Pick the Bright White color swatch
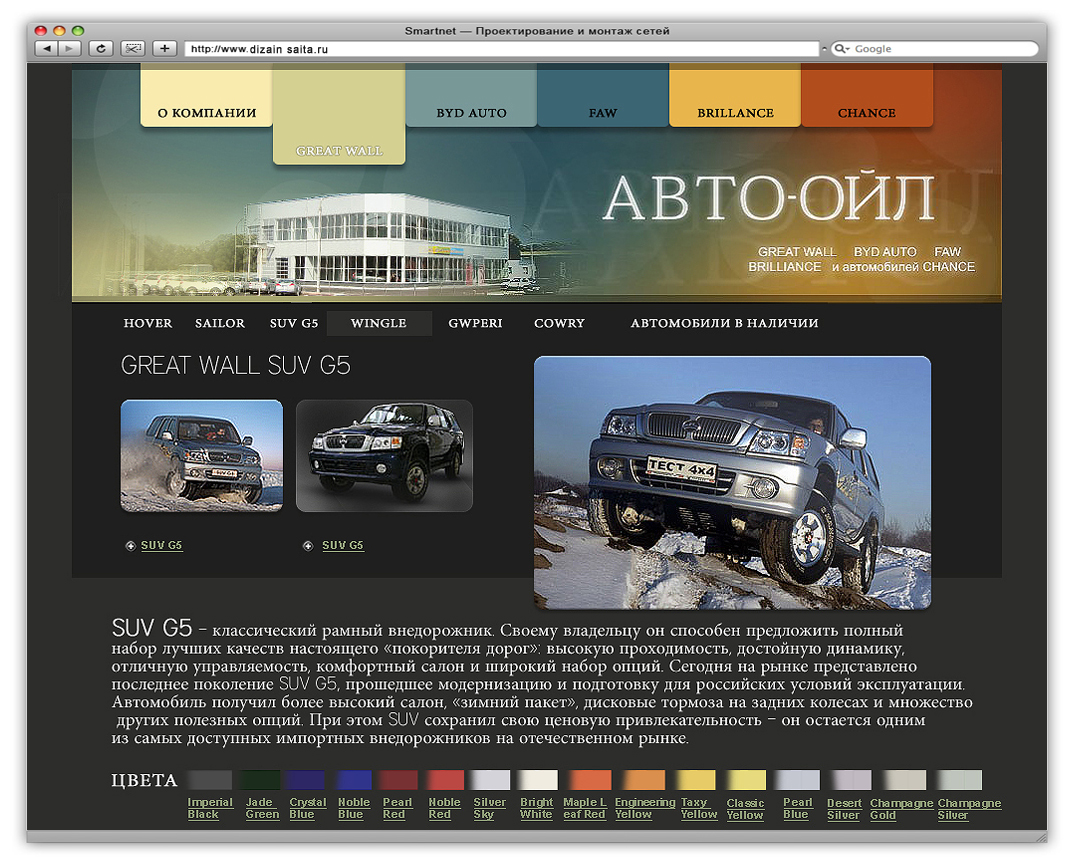This screenshot has width=1074, height=861. [538, 779]
